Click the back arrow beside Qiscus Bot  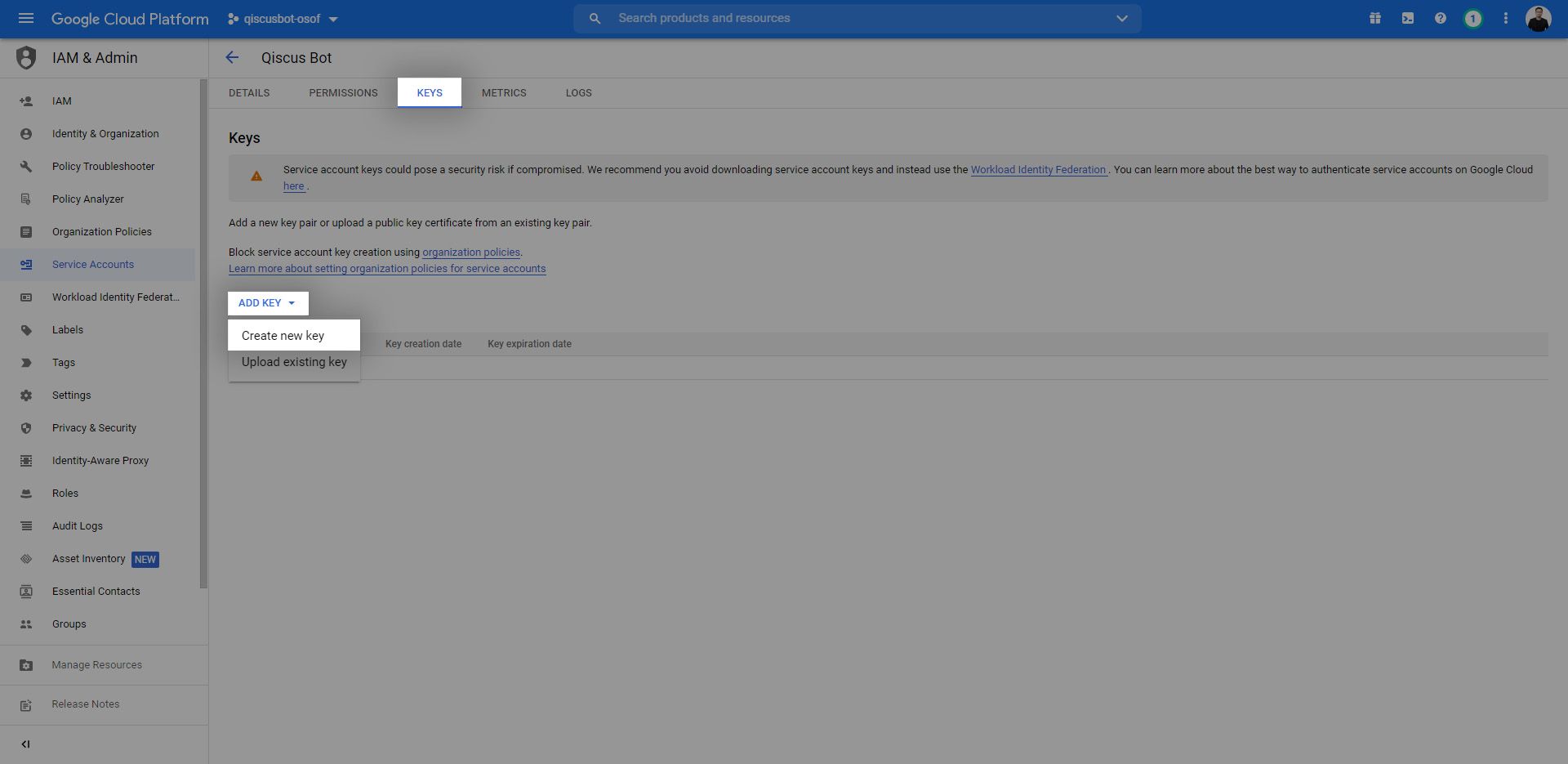(x=232, y=57)
